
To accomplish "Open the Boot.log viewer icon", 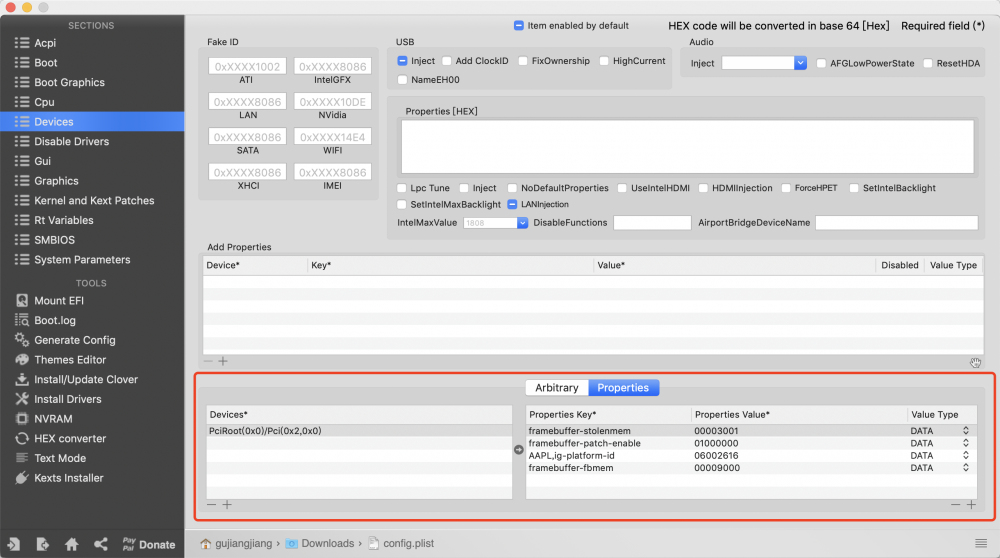I will click(22, 320).
